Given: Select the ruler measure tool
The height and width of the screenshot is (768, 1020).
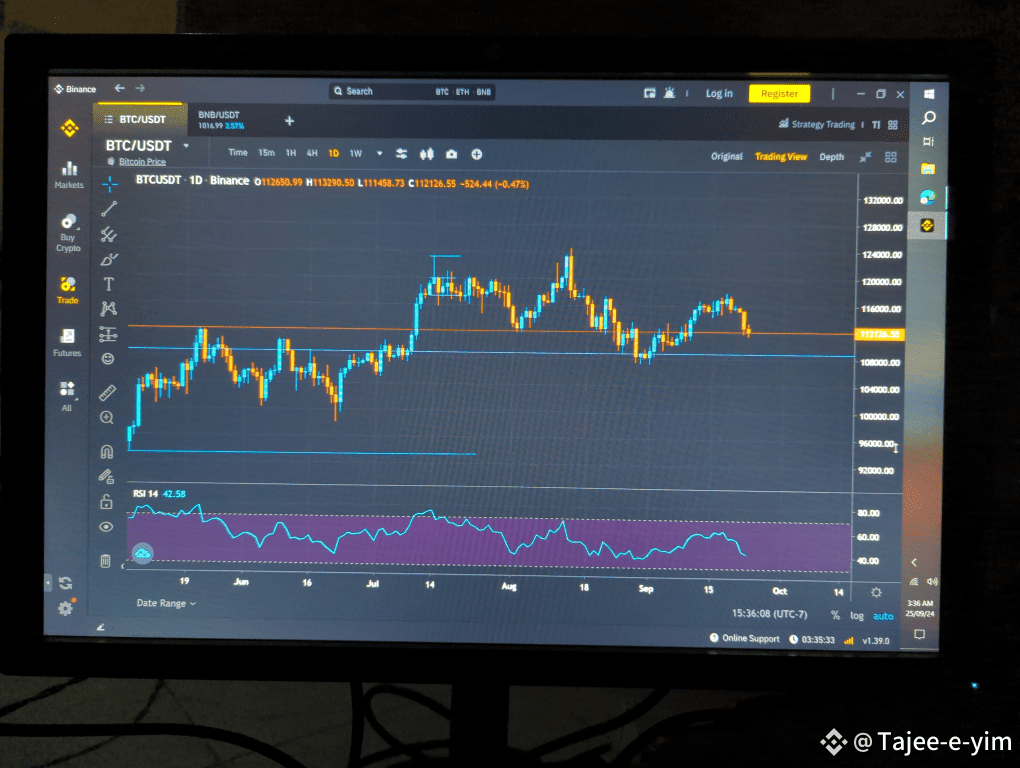Looking at the screenshot, I should (x=107, y=393).
